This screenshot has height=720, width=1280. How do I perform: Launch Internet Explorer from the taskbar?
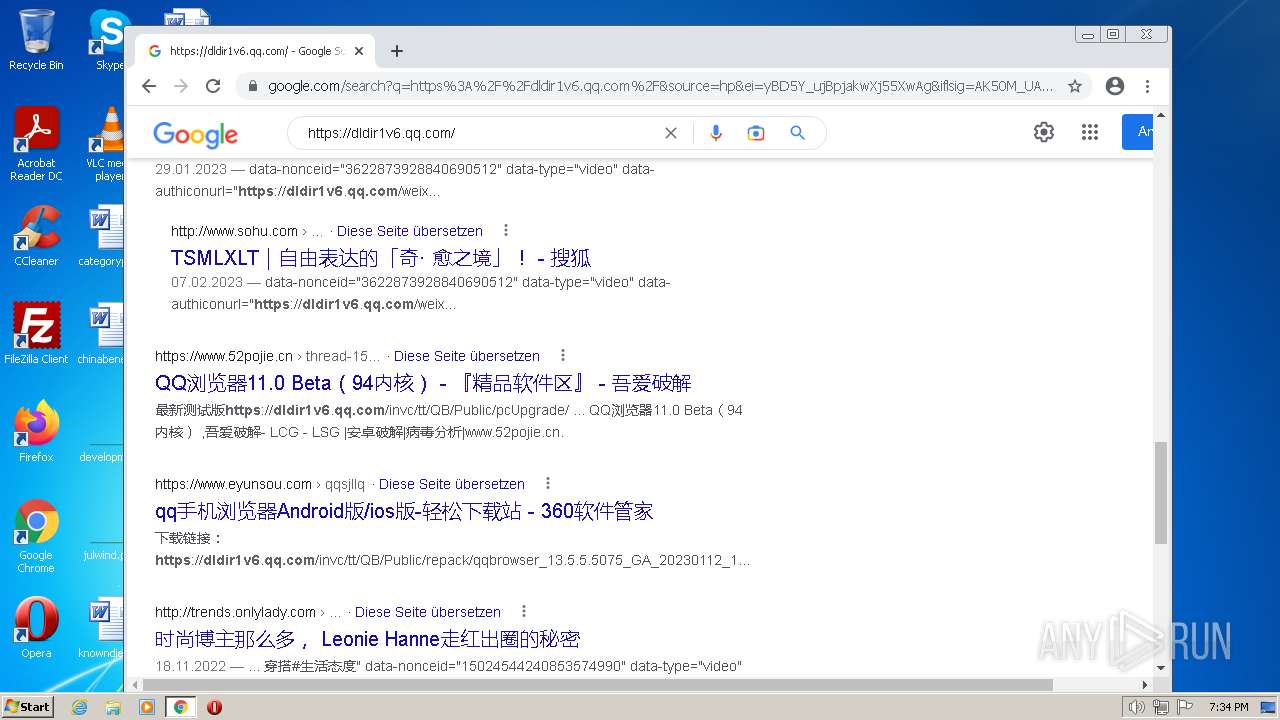pos(80,707)
